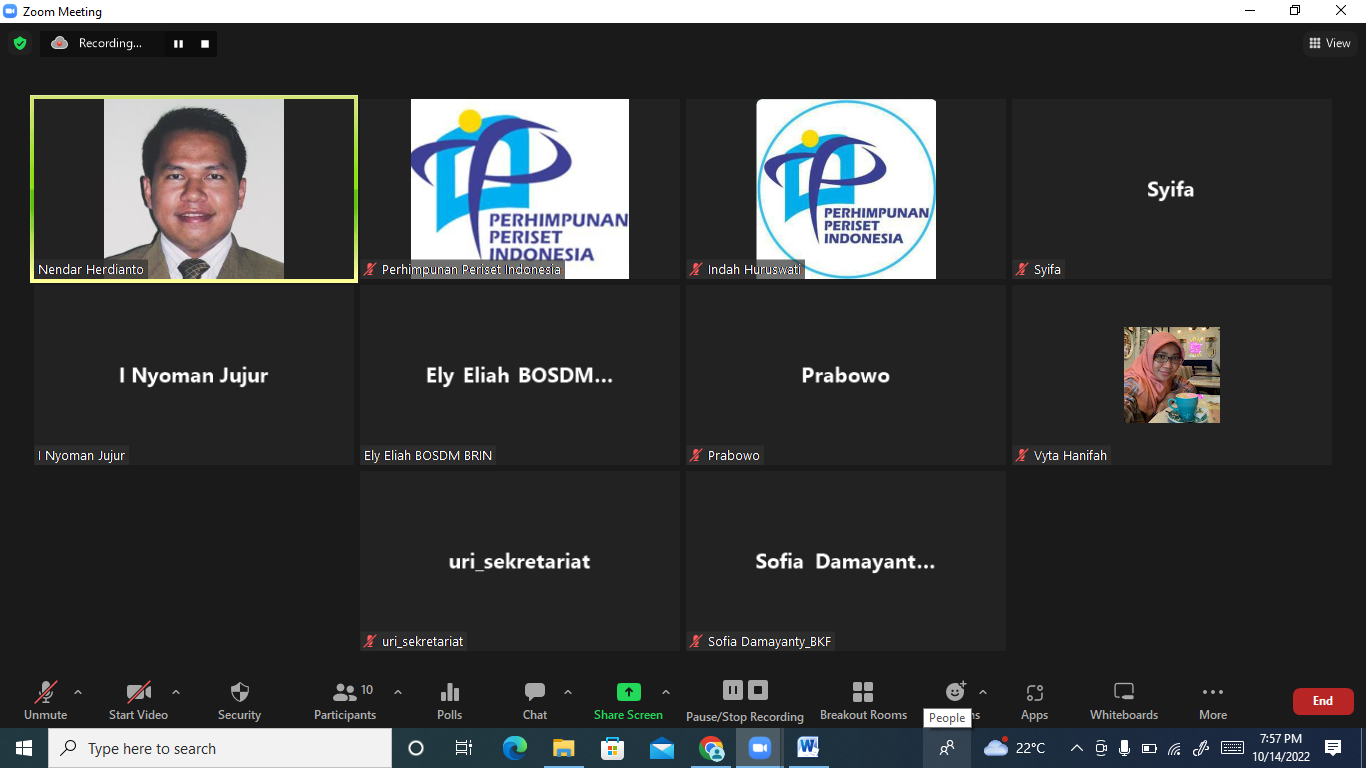Open the notification center icon
Image resolution: width=1366 pixels, height=768 pixels.
click(x=1333, y=748)
